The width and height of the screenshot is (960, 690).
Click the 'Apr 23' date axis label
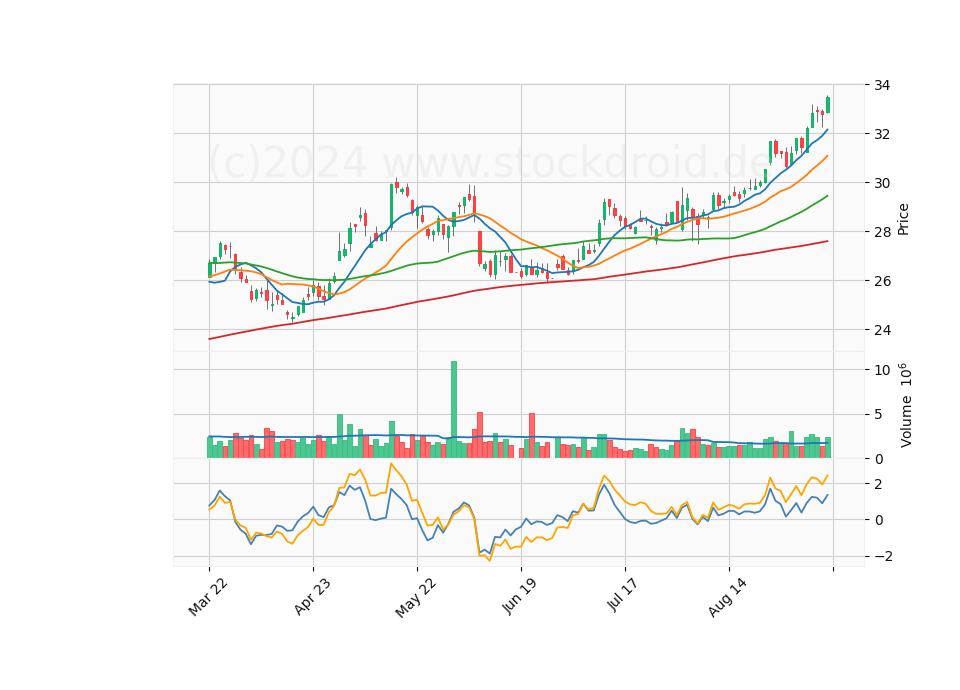pyautogui.click(x=312, y=597)
